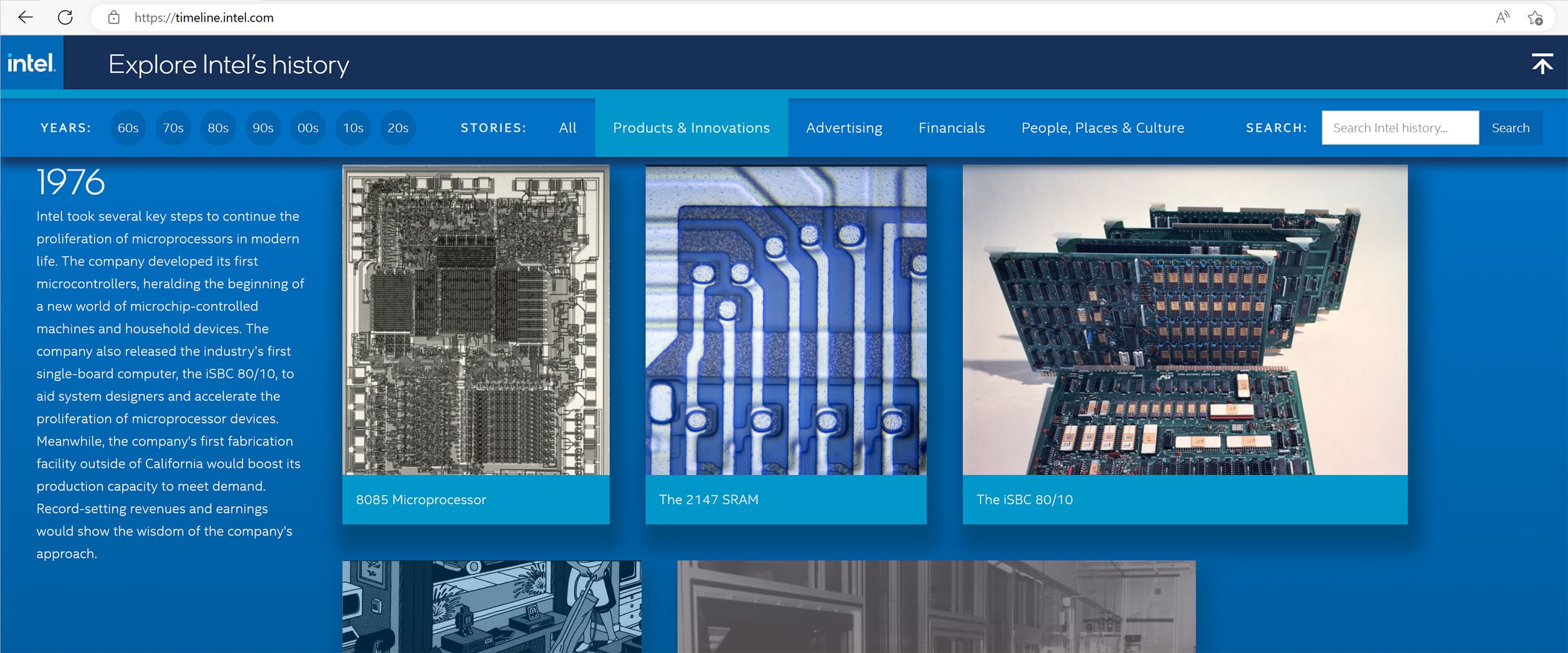This screenshot has width=1568, height=653.
Task: Toggle the 90s decade filter
Action: 262,128
